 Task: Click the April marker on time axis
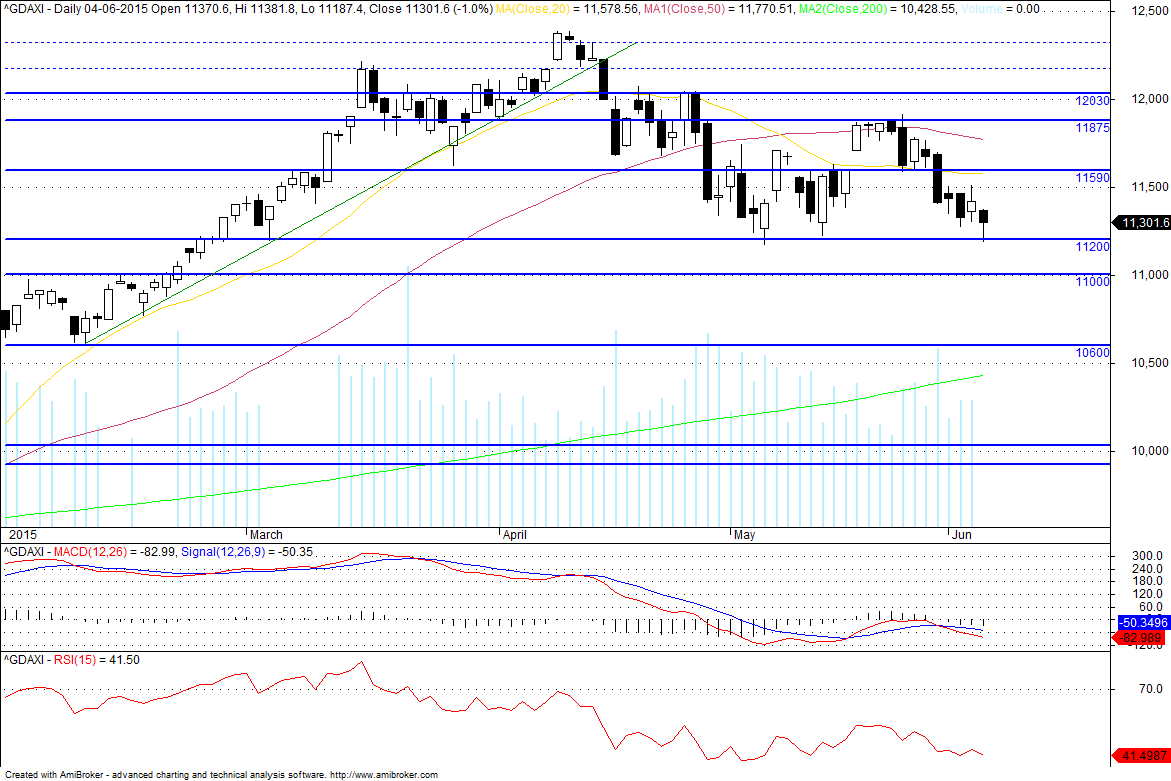pyautogui.click(x=515, y=535)
